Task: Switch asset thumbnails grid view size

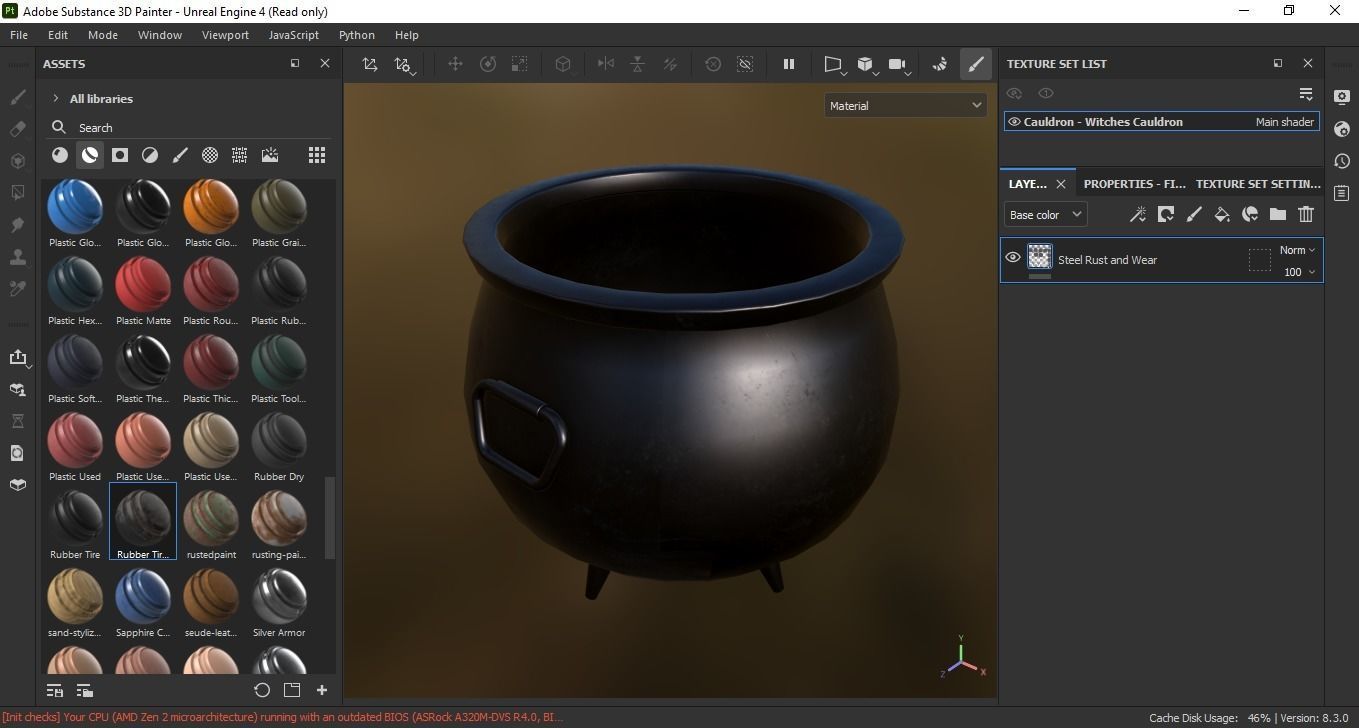Action: pyautogui.click(x=317, y=155)
